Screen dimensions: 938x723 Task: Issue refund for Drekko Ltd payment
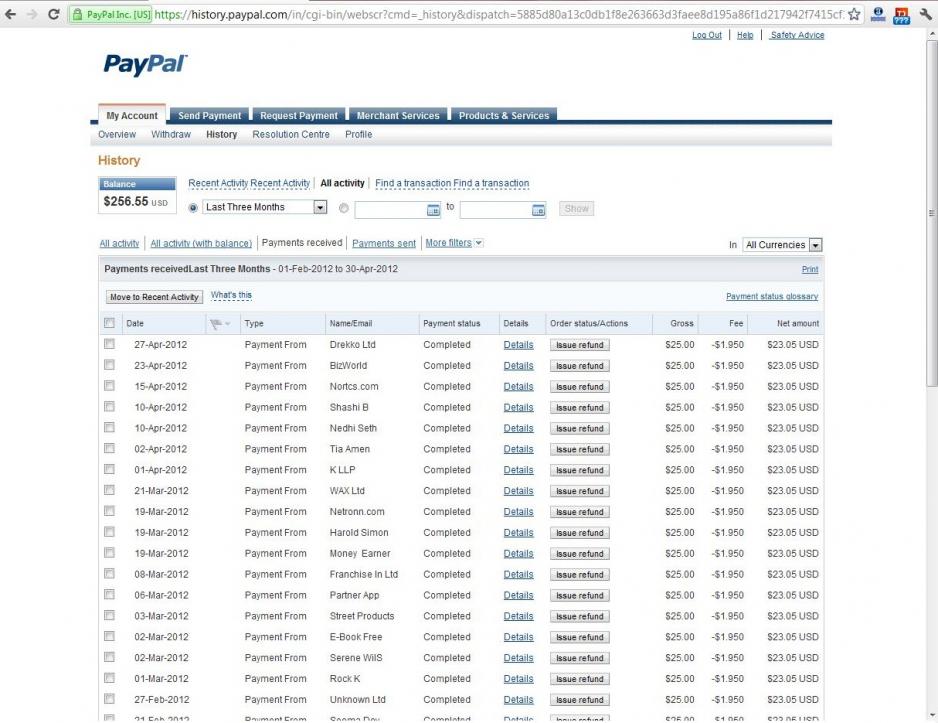580,345
